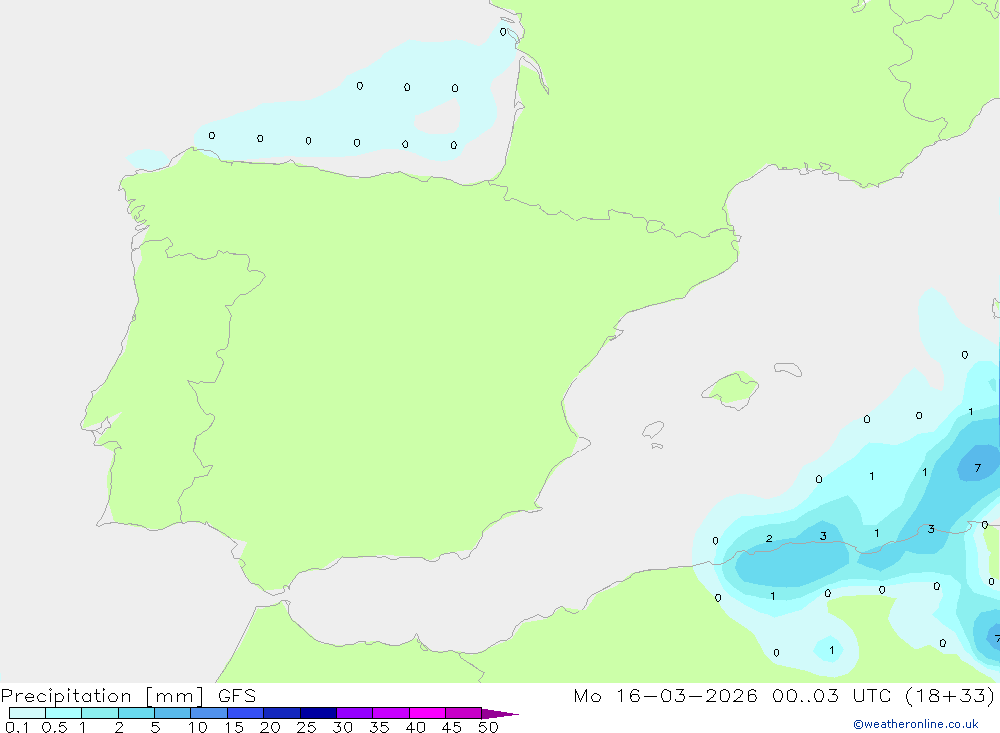Click the 15–20 mm blue legend swatch
Image resolution: width=1000 pixels, height=733 pixels.
coord(245,713)
